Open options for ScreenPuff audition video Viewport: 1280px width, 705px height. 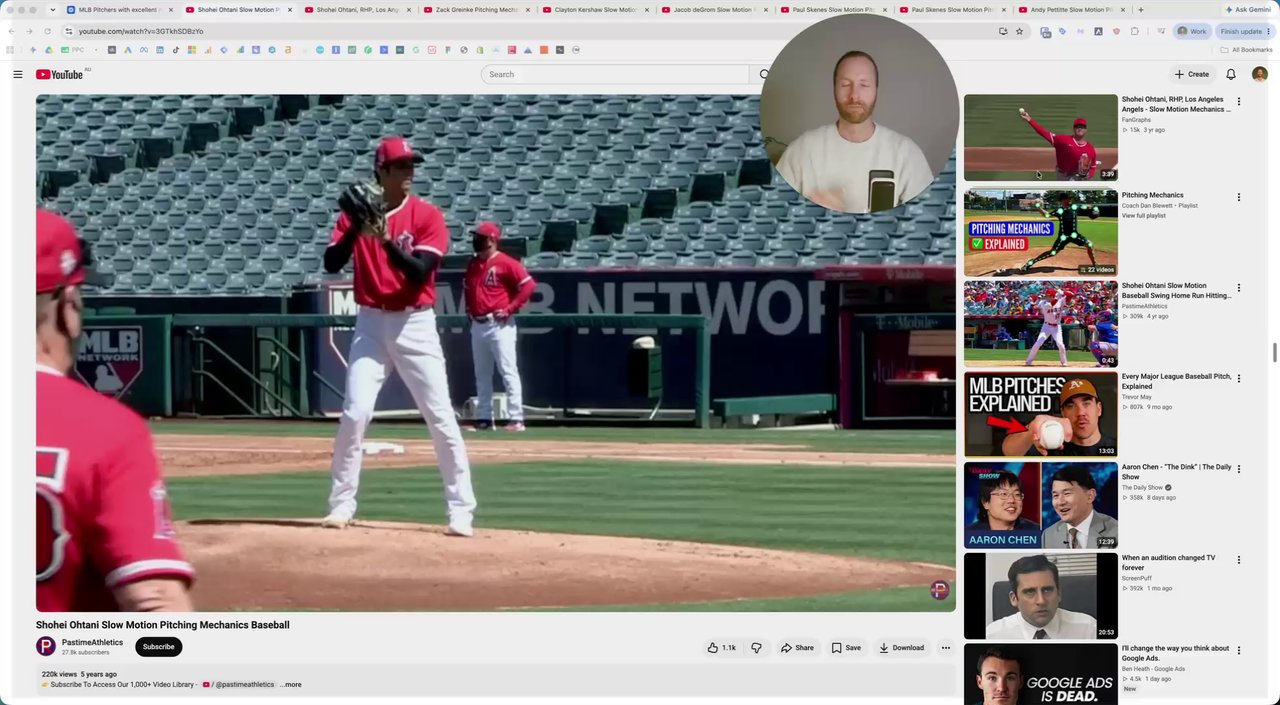pyautogui.click(x=1239, y=560)
